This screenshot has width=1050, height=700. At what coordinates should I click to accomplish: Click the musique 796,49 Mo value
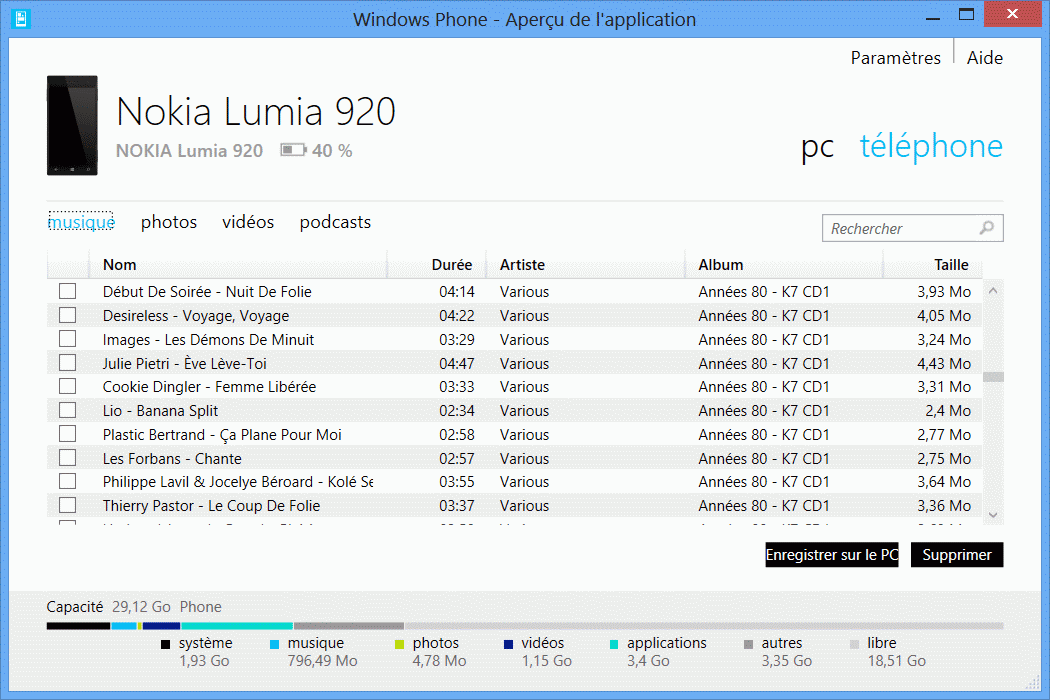(322, 661)
